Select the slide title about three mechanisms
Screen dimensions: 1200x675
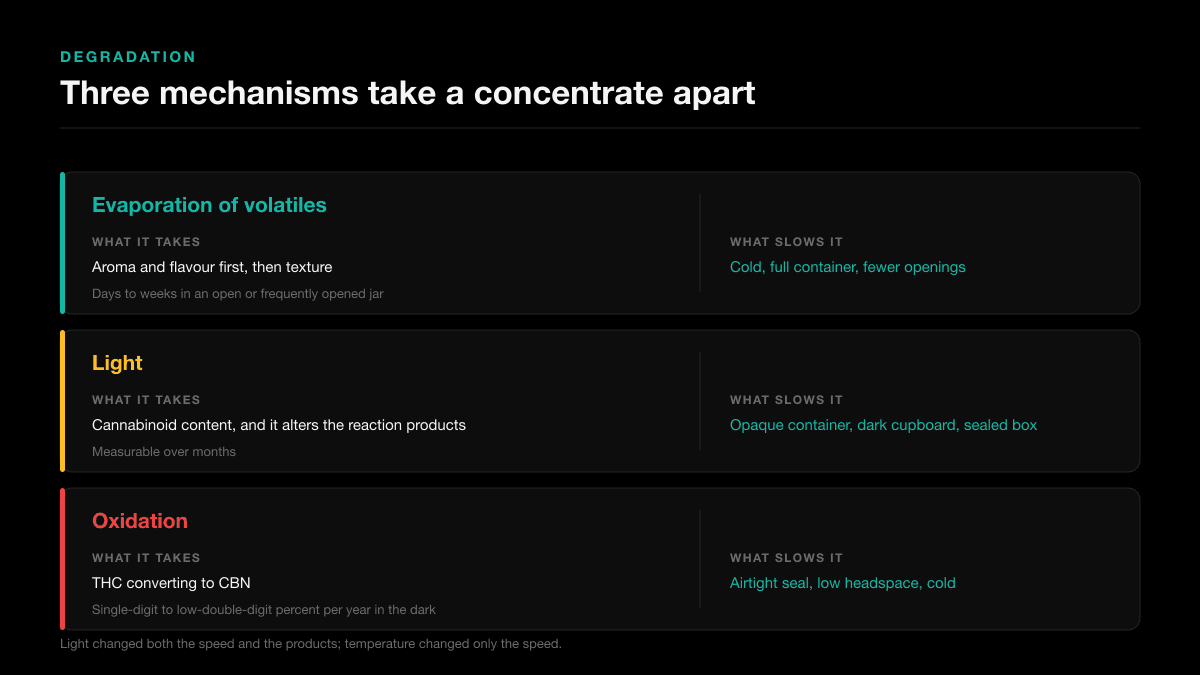(x=408, y=93)
